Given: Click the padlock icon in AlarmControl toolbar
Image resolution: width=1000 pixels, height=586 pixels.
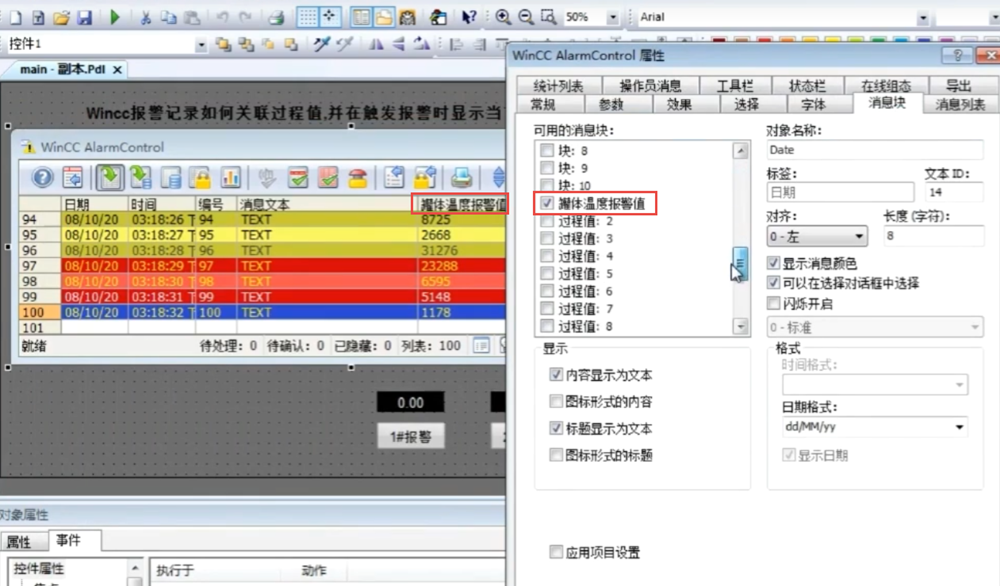Looking at the screenshot, I should tap(202, 178).
